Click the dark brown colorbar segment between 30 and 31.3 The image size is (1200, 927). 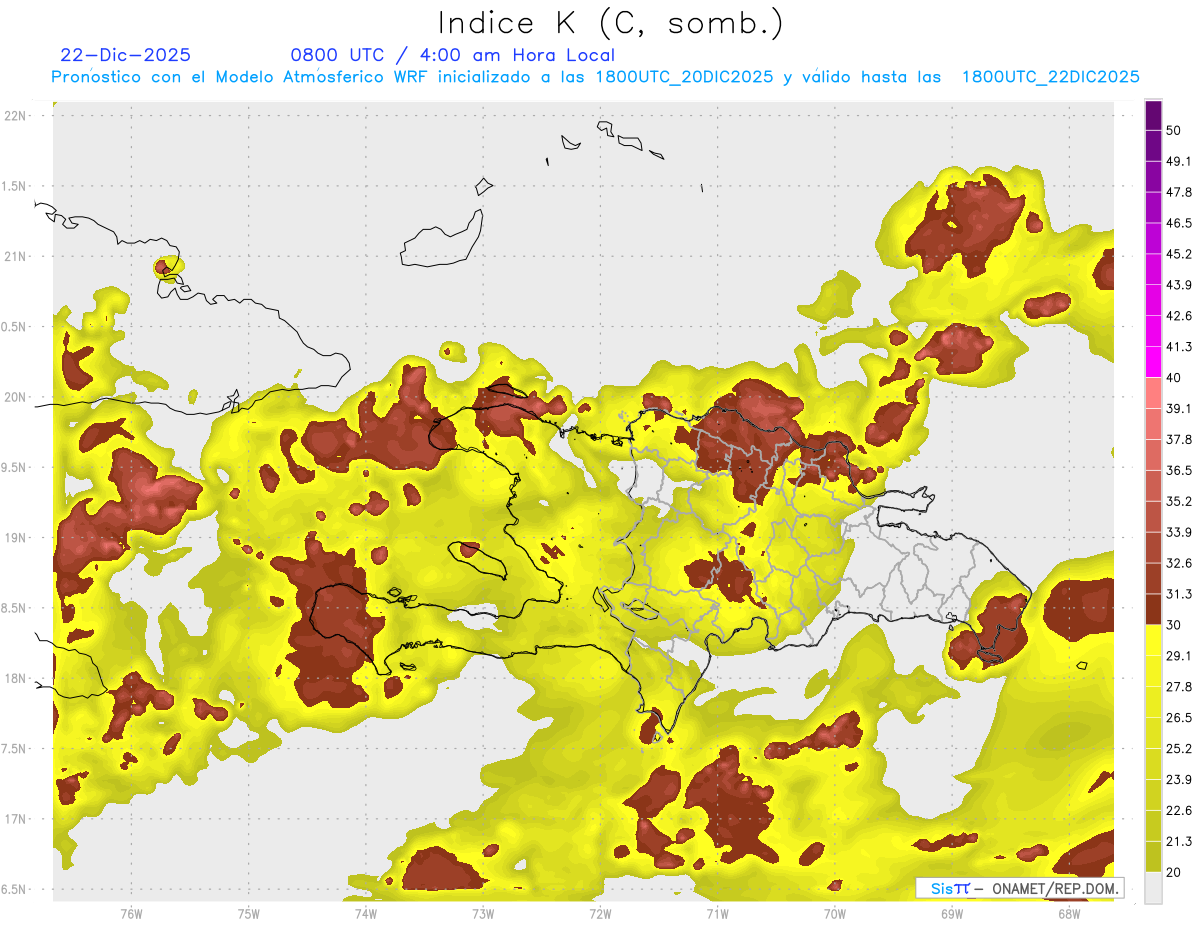click(1153, 609)
